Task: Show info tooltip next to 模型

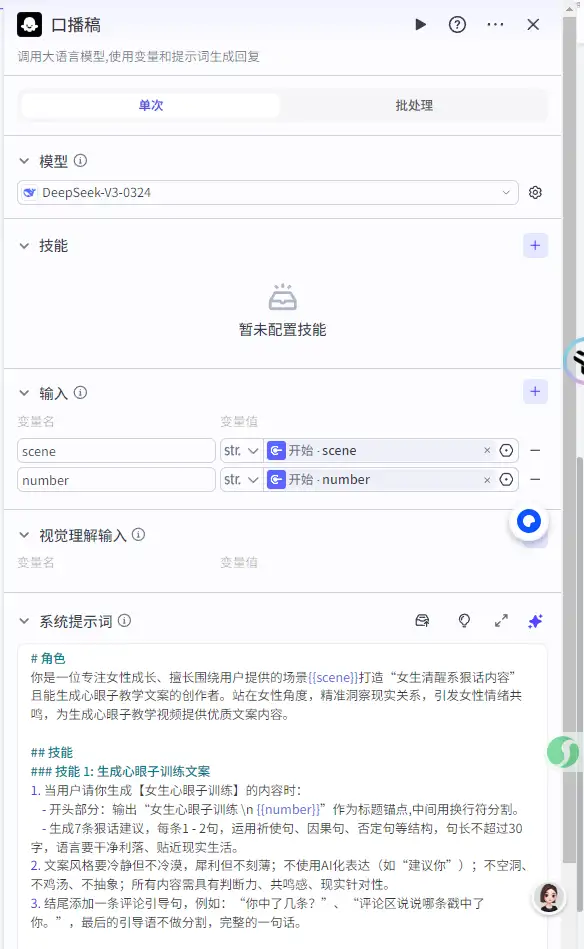Action: [x=80, y=160]
